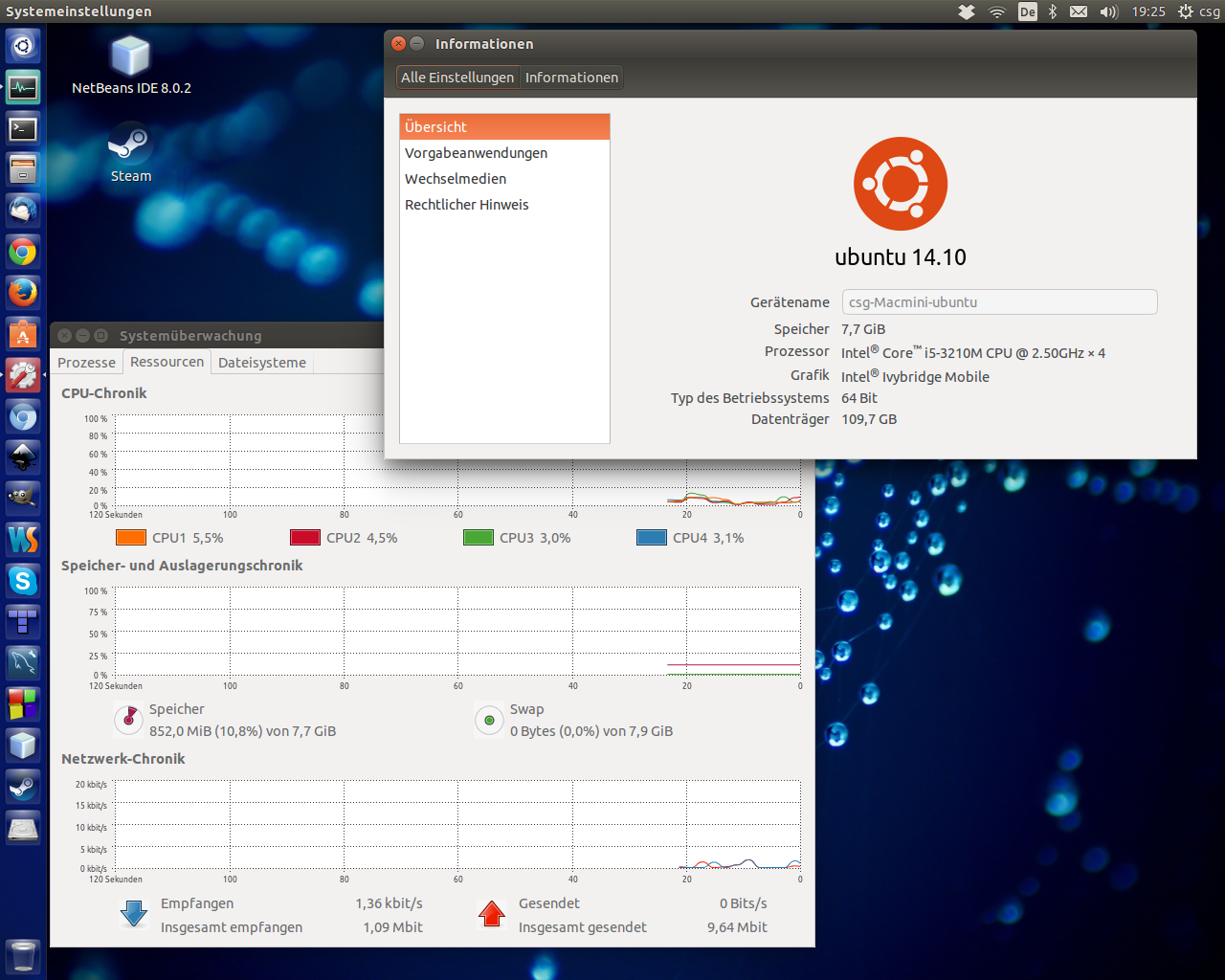This screenshot has width=1225, height=980.
Task: Open the De keyboard layout indicator
Action: [1028, 11]
